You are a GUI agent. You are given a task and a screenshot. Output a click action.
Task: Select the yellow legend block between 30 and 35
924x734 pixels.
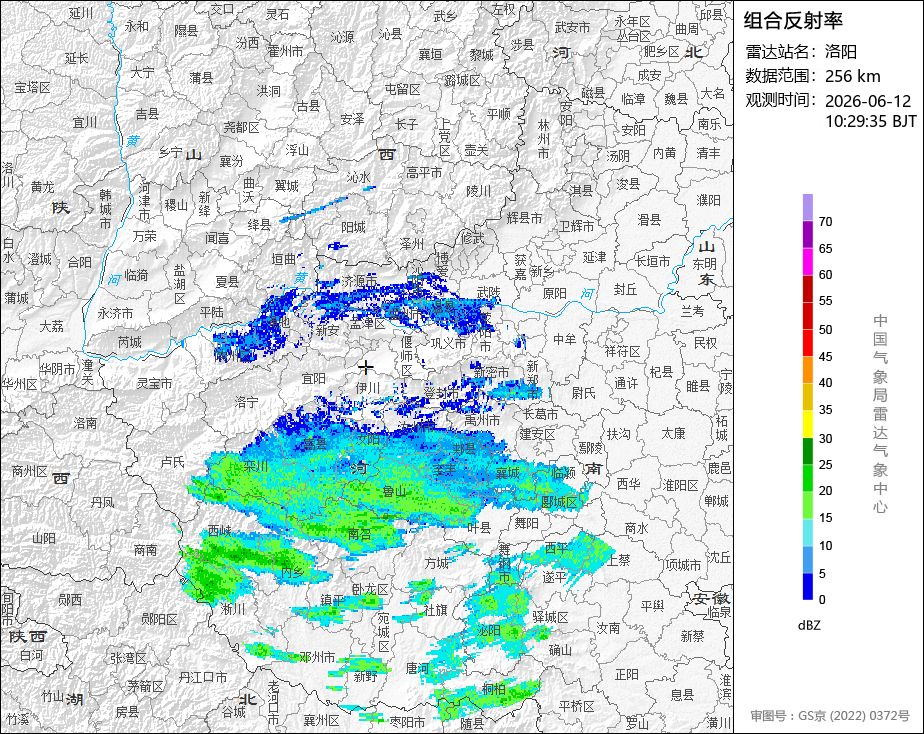tap(807, 424)
